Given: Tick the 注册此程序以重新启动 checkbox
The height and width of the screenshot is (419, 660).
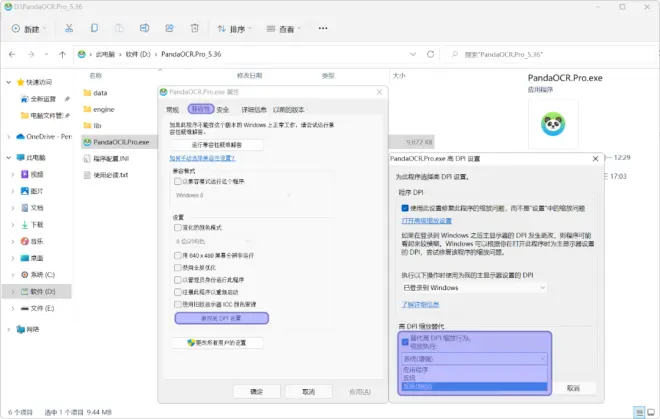Looking at the screenshot, I should 178,292.
